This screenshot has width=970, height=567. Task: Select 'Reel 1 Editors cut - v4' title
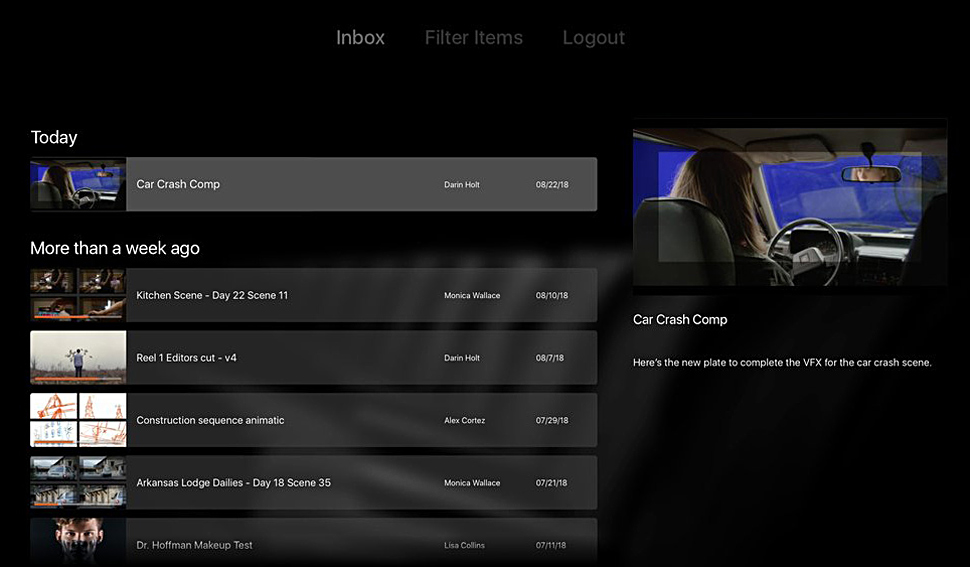click(x=186, y=358)
